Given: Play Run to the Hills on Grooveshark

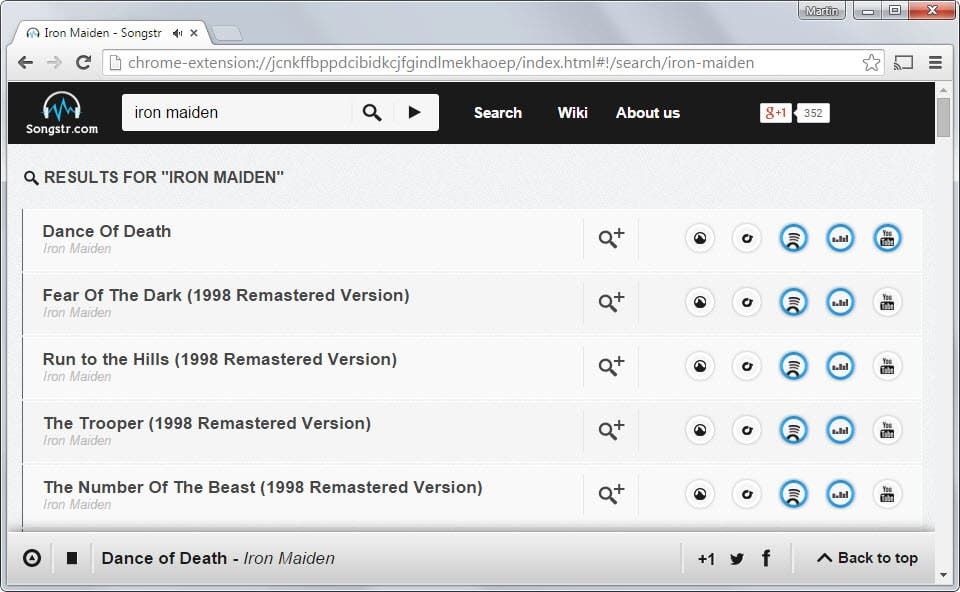Looking at the screenshot, I should click(700, 366).
